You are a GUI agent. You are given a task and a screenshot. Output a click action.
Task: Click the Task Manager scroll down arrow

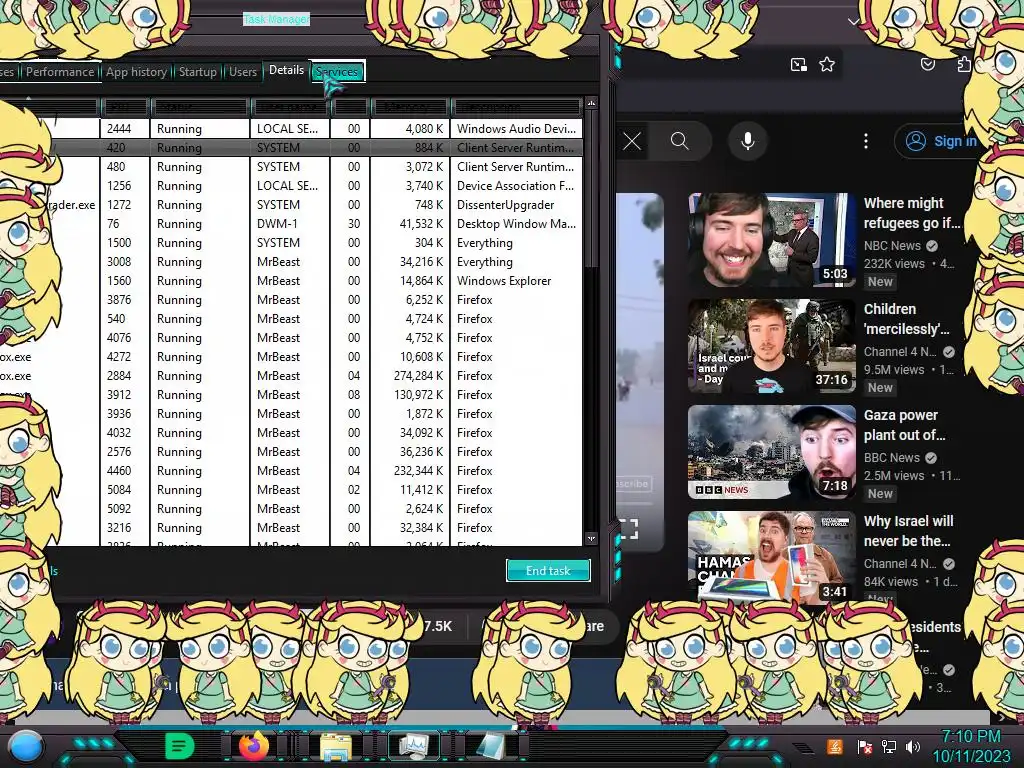point(591,539)
